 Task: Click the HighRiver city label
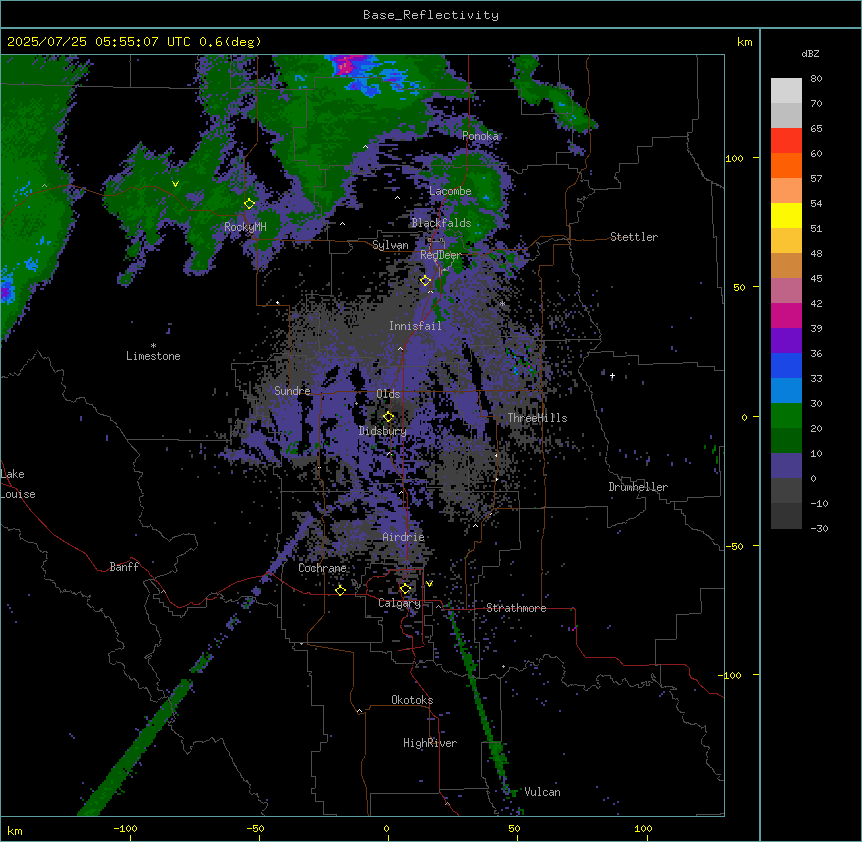pos(430,743)
